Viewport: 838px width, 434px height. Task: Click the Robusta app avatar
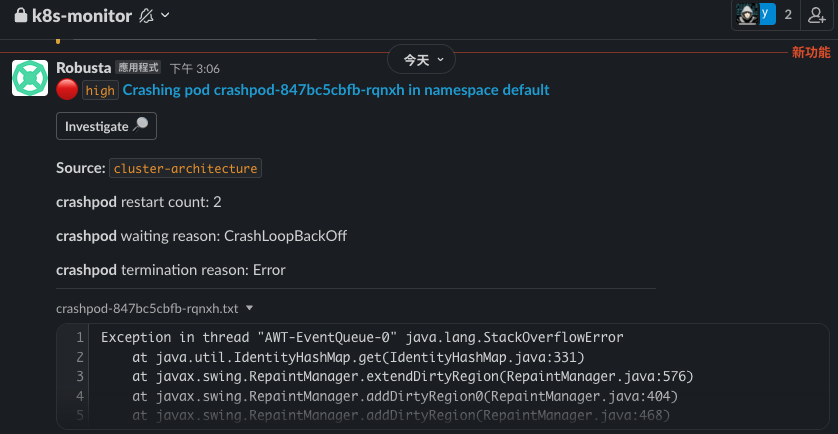pyautogui.click(x=30, y=78)
